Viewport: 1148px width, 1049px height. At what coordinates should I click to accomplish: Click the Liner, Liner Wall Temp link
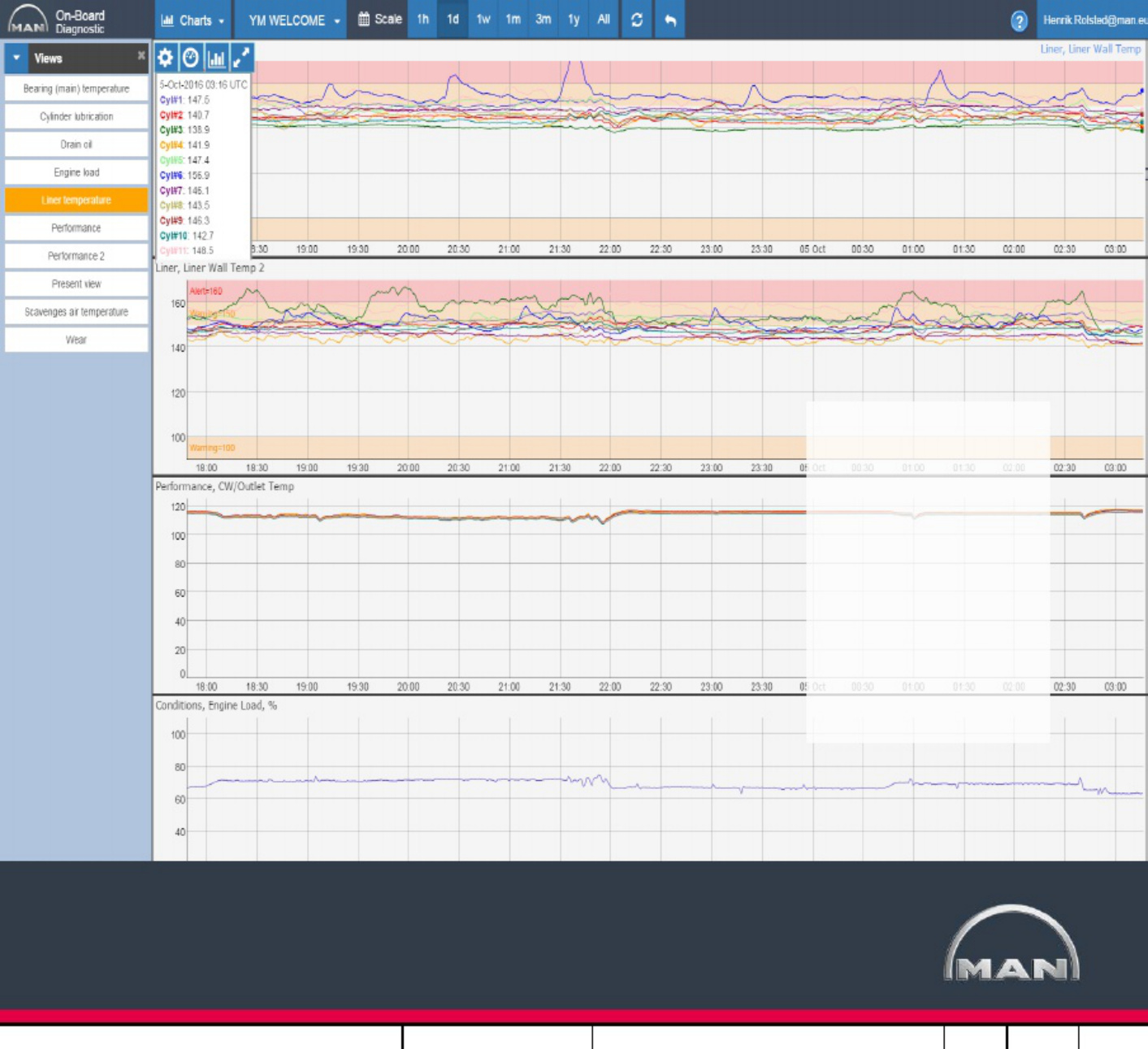1090,50
